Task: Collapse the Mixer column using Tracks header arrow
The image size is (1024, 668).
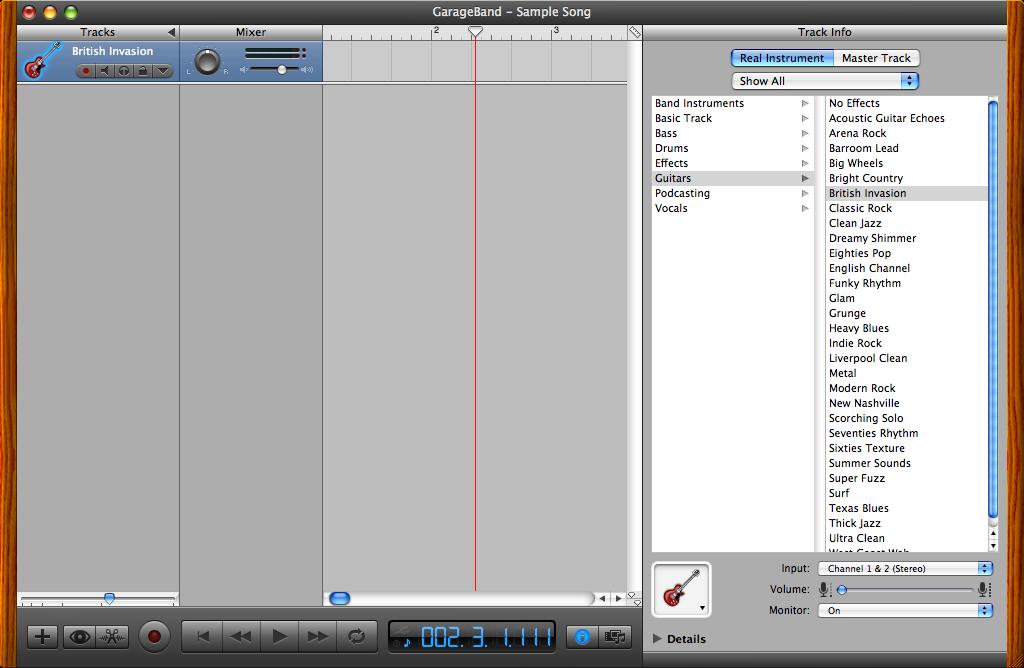Action: pyautogui.click(x=171, y=32)
